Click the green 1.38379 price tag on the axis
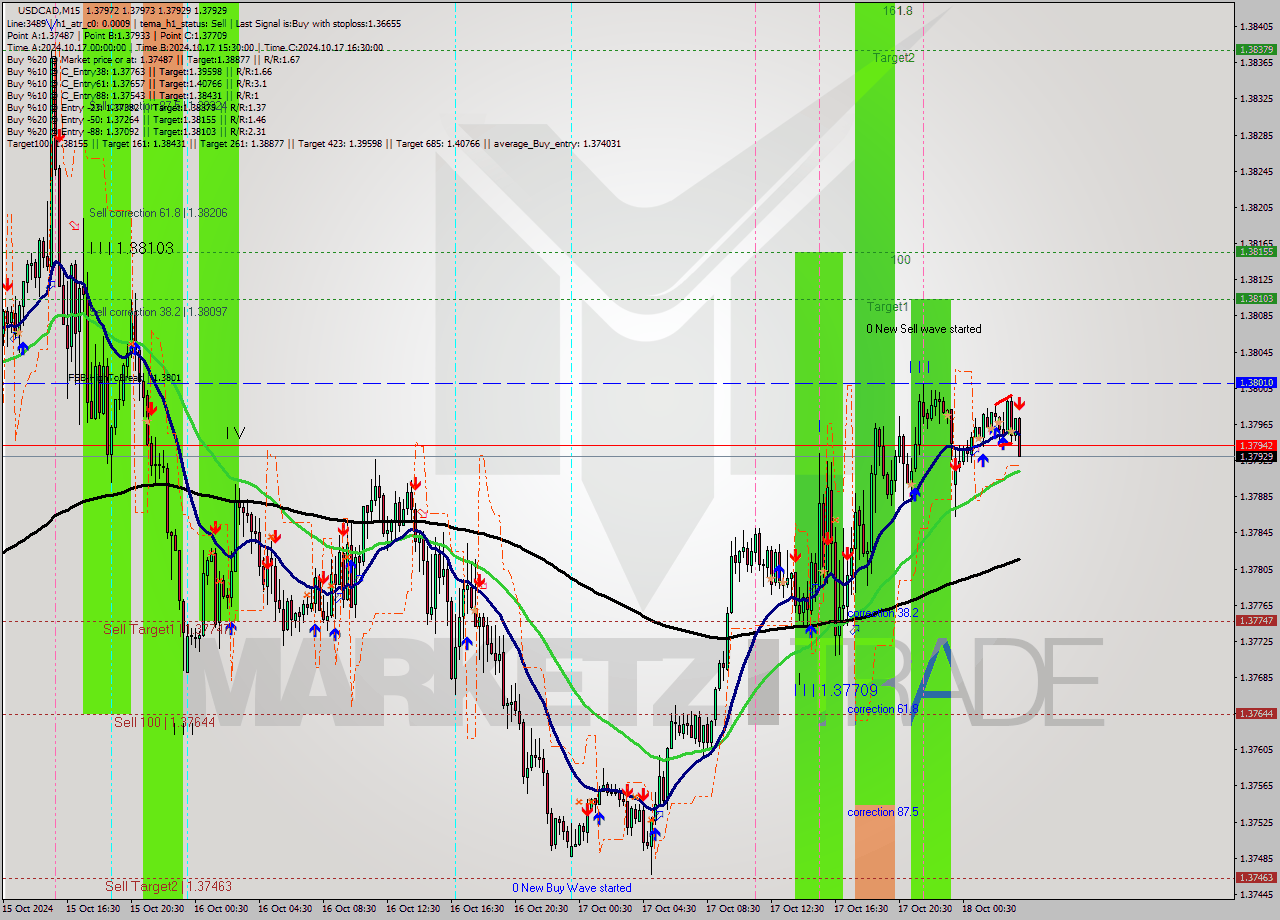 (x=1256, y=49)
